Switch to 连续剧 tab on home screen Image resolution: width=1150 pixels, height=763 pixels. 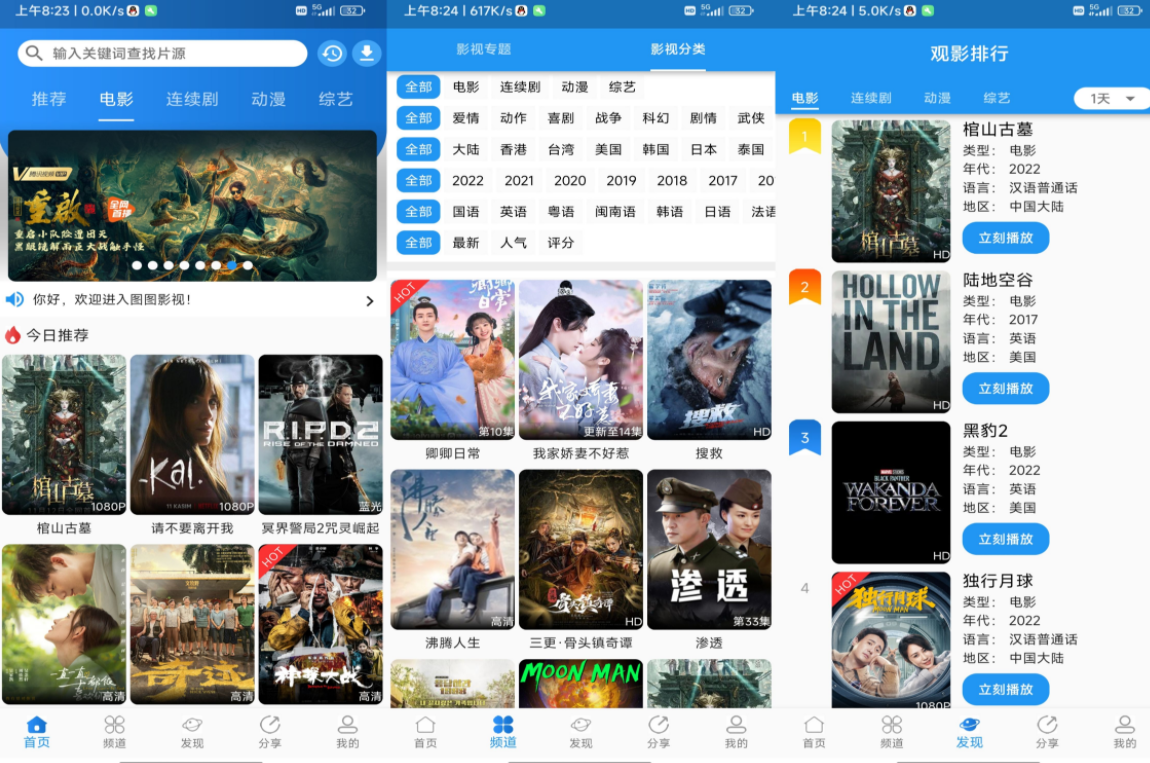click(192, 99)
